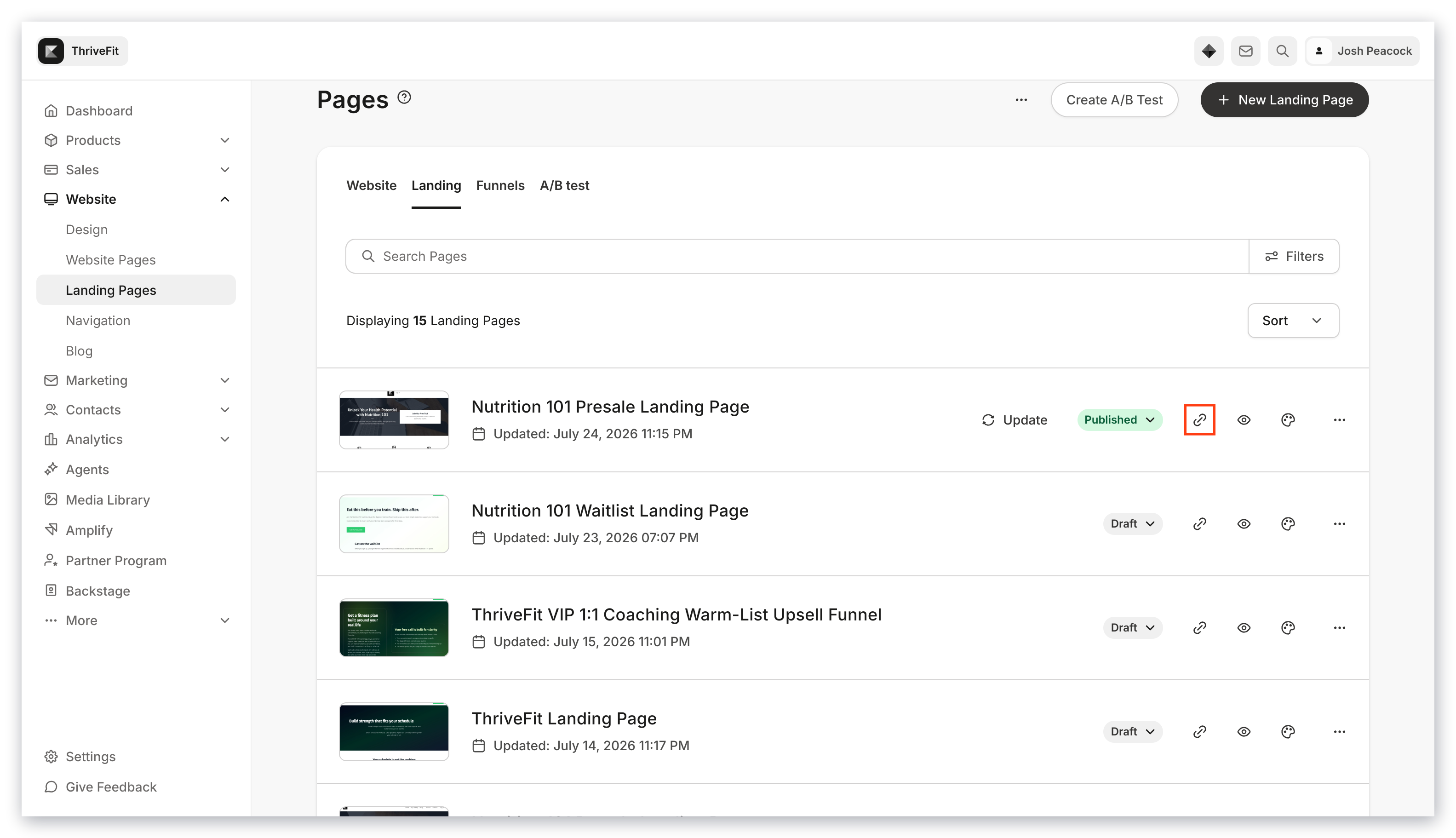Open the mail inbox icon in top bar
Screen dimensions: 1456x838
tap(1245, 51)
